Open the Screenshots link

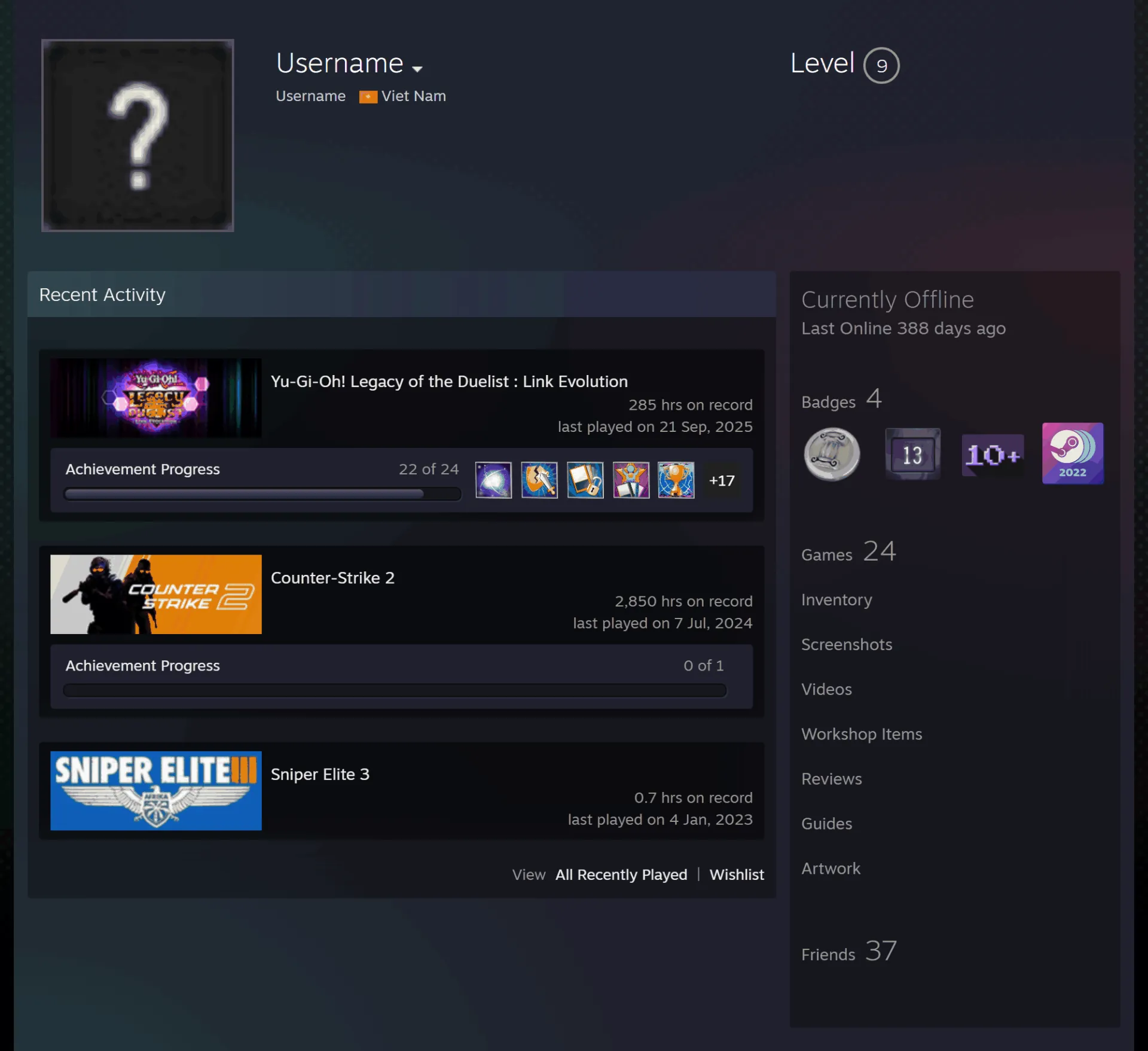click(x=847, y=644)
